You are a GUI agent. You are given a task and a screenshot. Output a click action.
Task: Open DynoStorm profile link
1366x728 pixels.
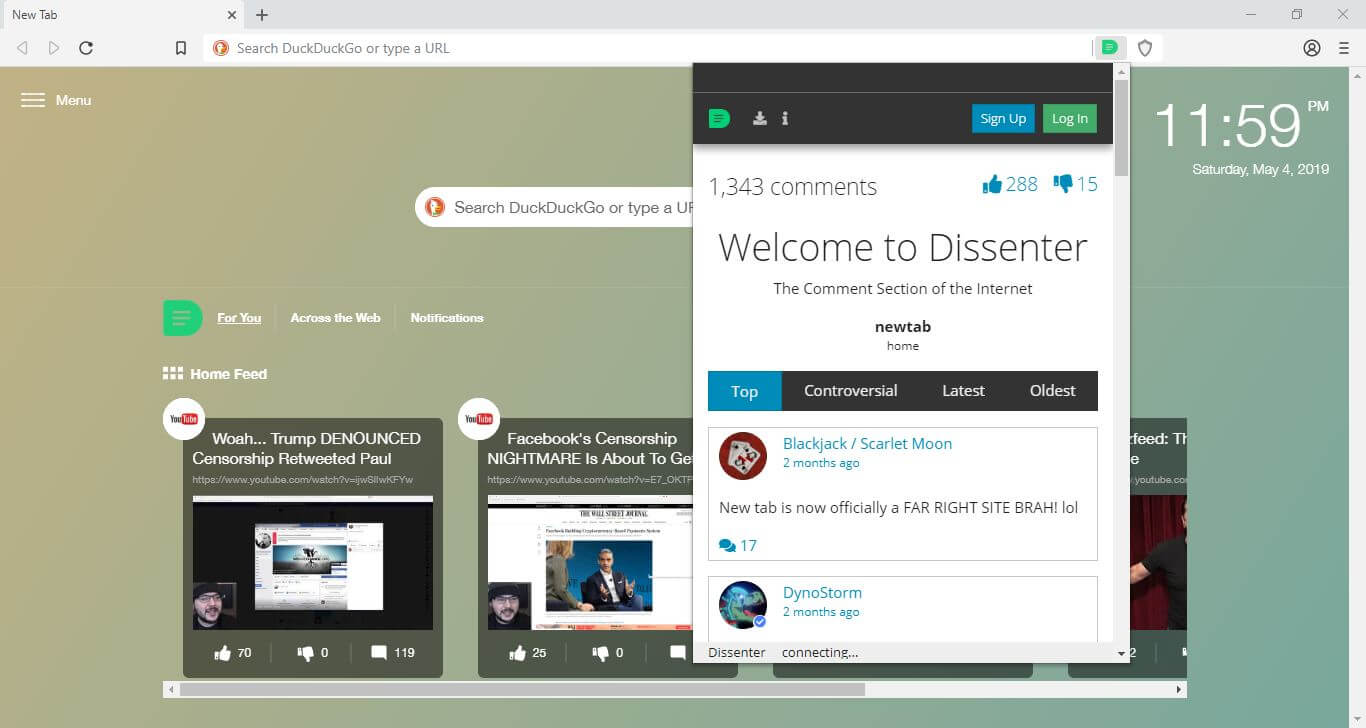pos(822,593)
